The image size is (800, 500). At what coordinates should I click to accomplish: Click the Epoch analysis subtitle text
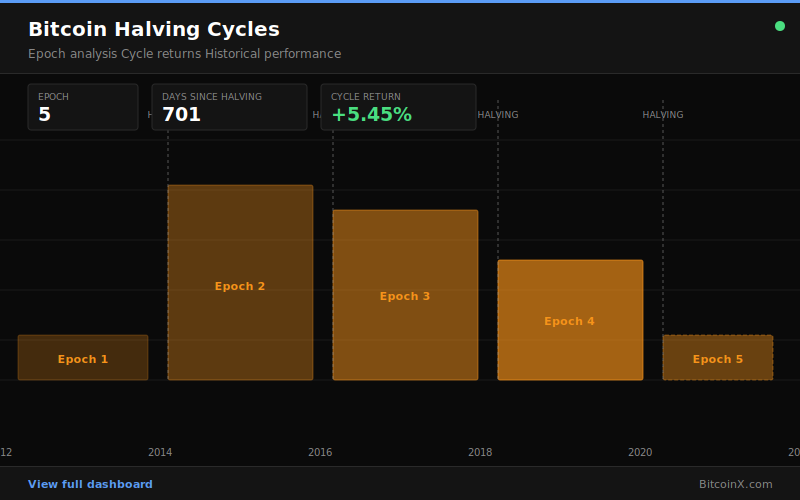coord(184,54)
